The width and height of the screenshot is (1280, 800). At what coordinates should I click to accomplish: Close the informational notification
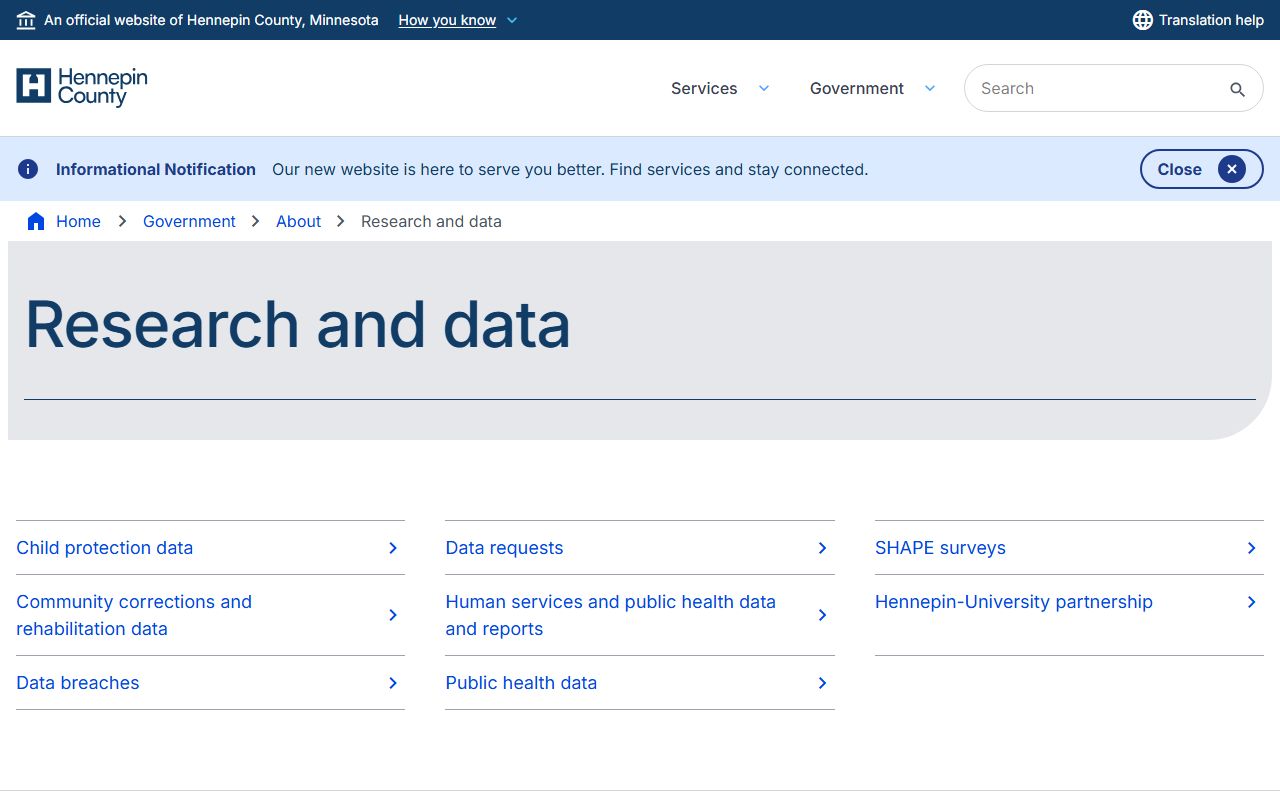[x=1201, y=169]
